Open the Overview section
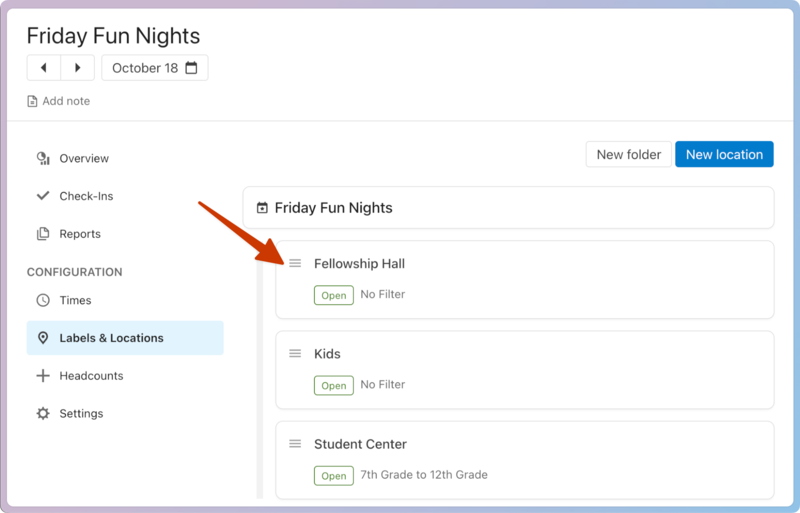 point(84,158)
